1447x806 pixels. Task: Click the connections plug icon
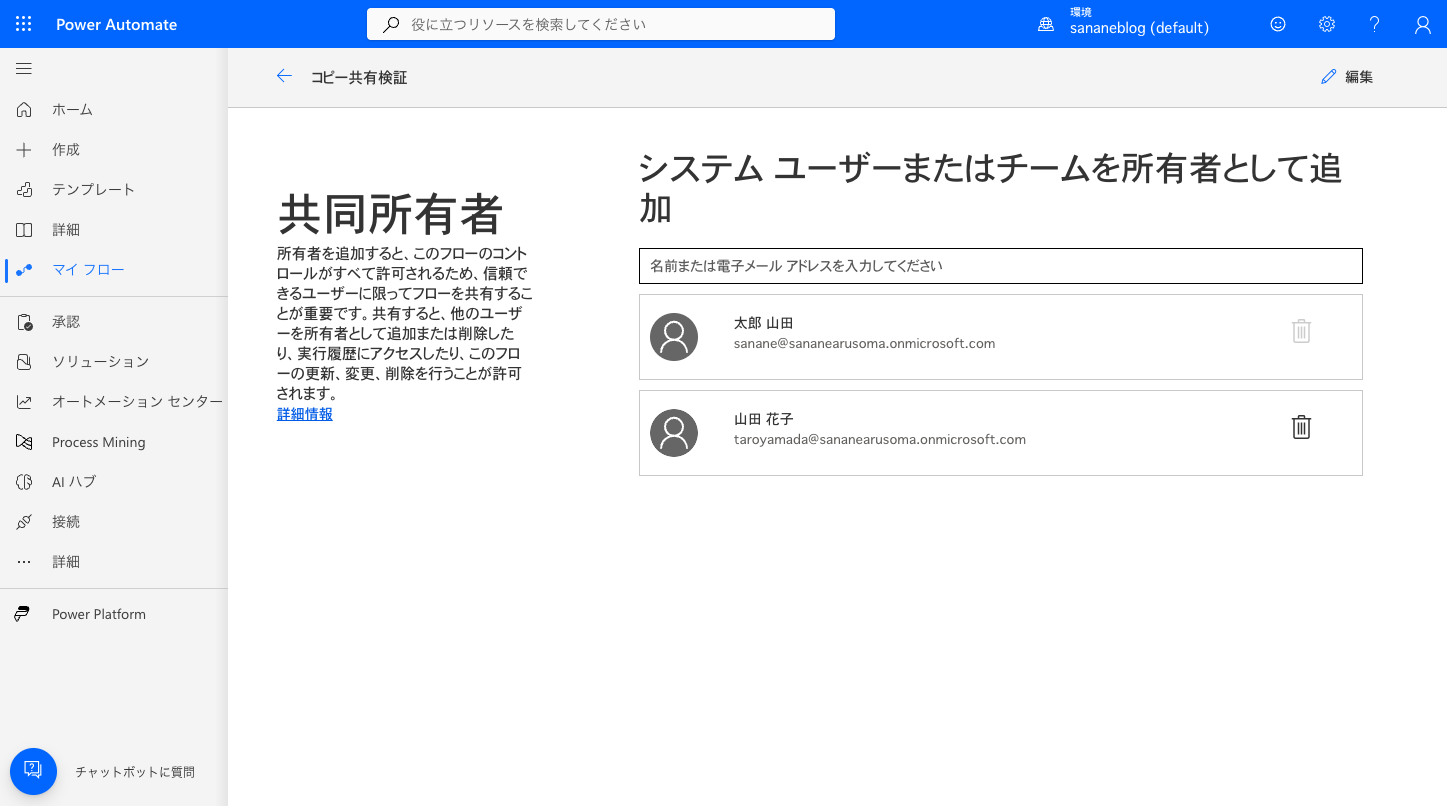coord(24,521)
